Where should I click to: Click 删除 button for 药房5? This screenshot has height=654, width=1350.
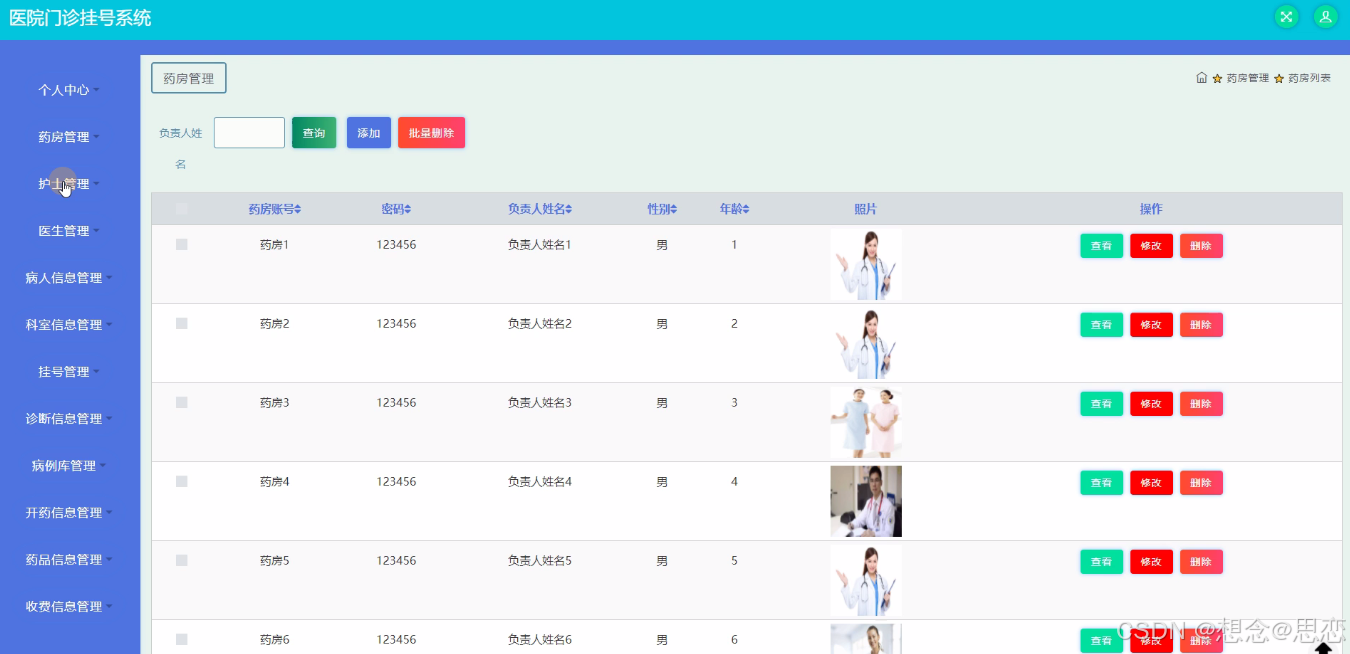1201,562
